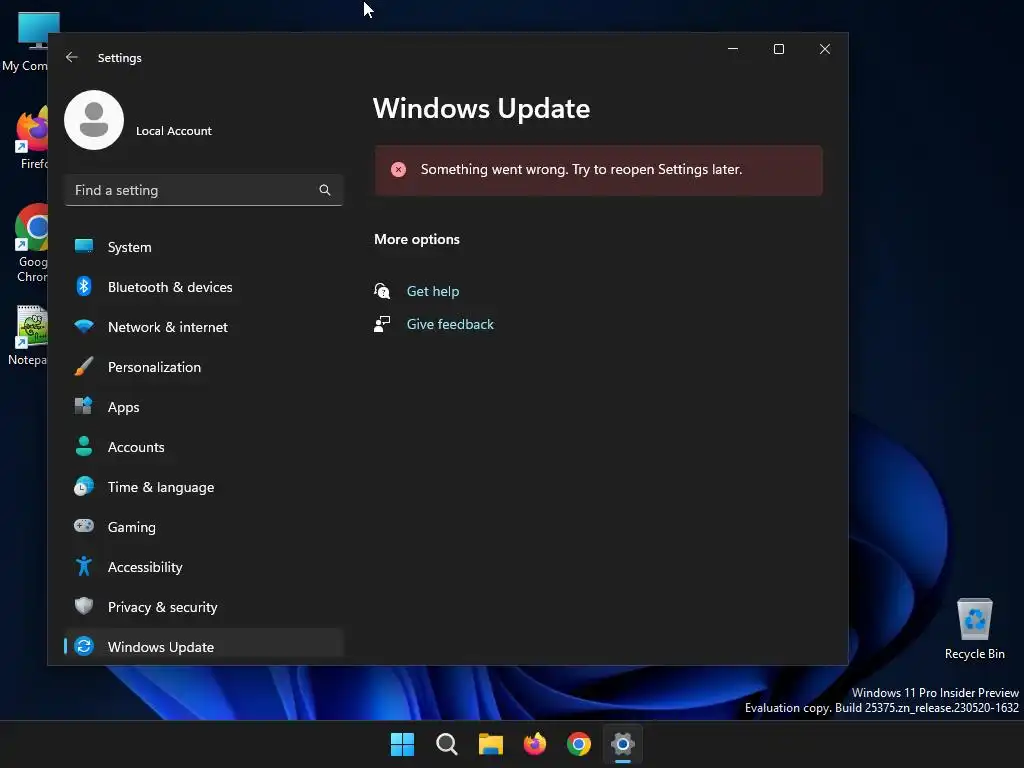Screen dimensions: 1024x768
Task: Close the Settings window
Action: (825, 49)
